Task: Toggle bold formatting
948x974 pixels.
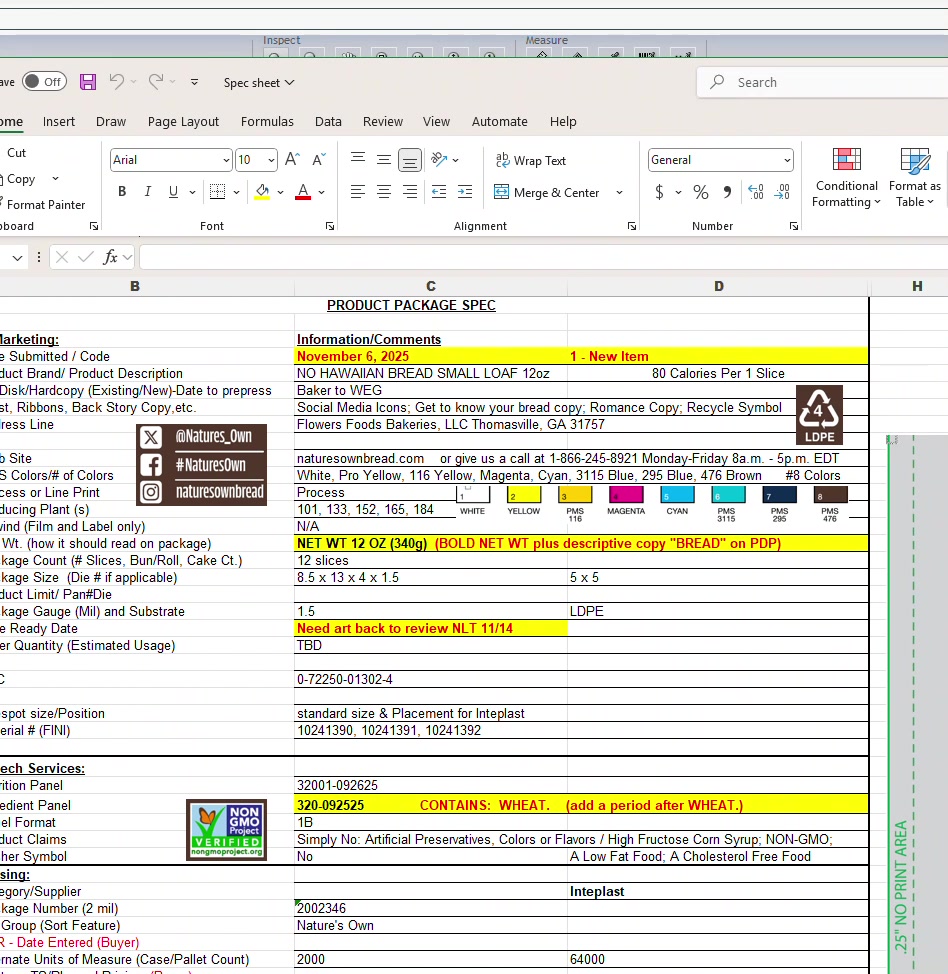Action: coord(122,191)
